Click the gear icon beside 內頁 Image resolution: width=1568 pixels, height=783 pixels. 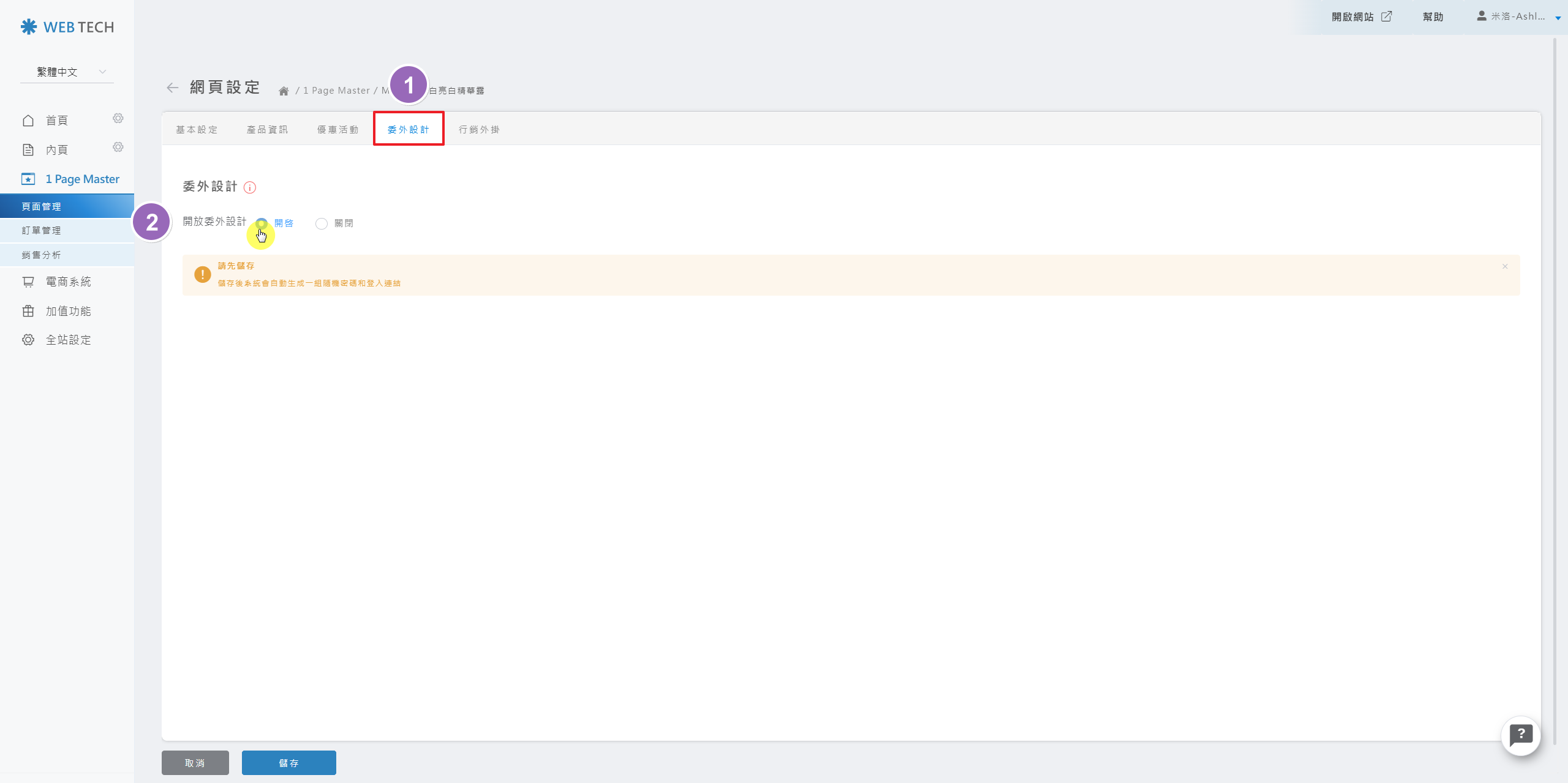[x=118, y=147]
